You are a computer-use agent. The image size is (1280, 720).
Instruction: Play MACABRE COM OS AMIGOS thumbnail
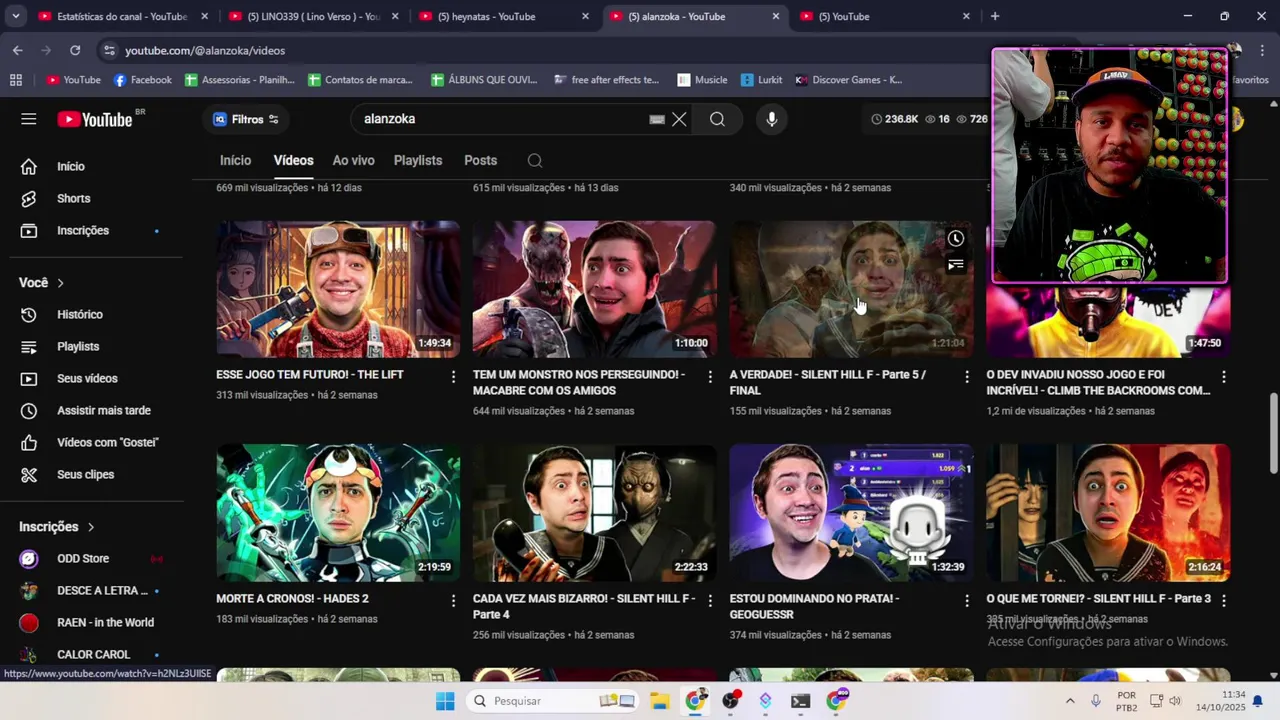click(594, 290)
